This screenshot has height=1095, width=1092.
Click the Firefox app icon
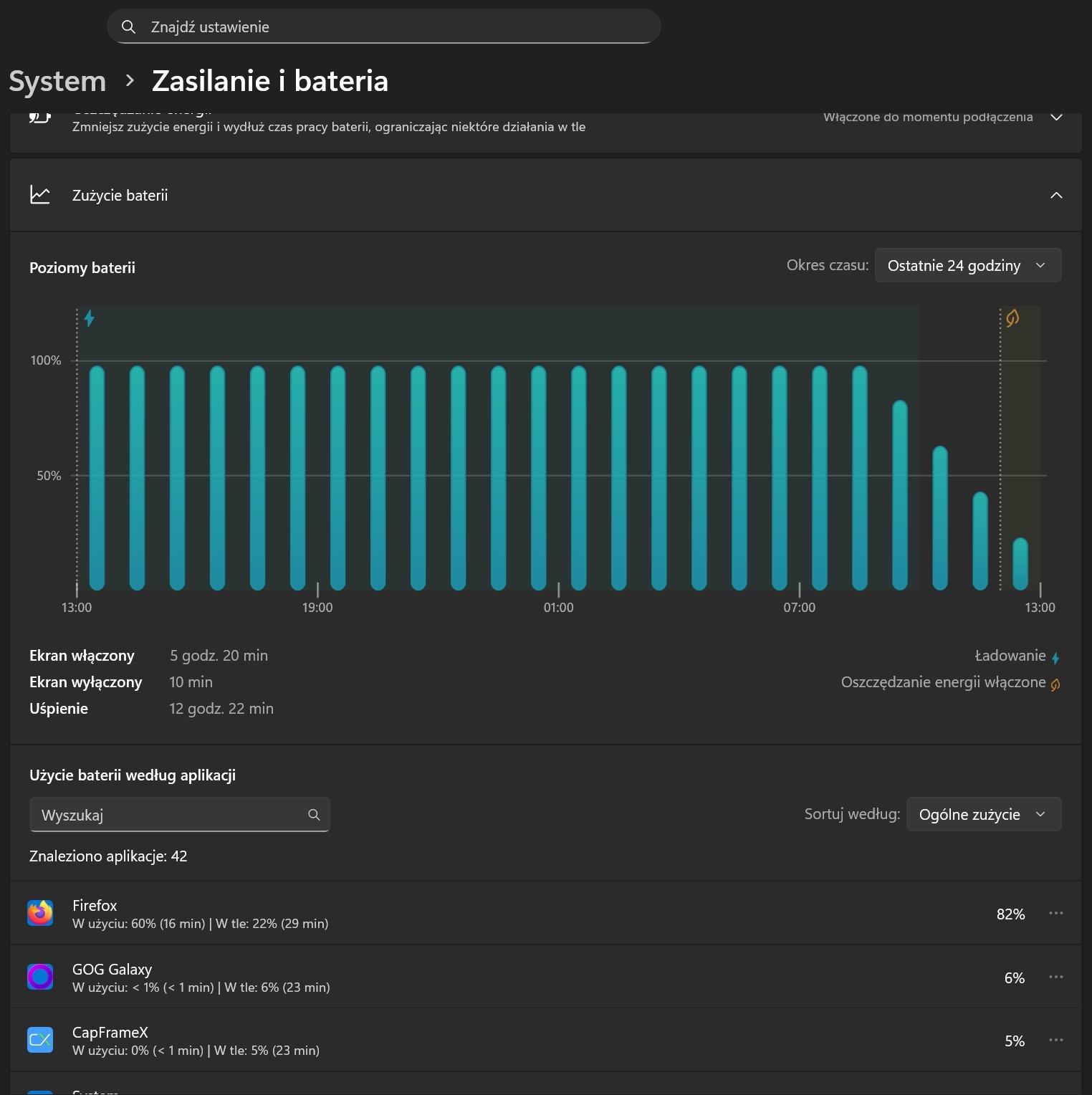(x=40, y=913)
